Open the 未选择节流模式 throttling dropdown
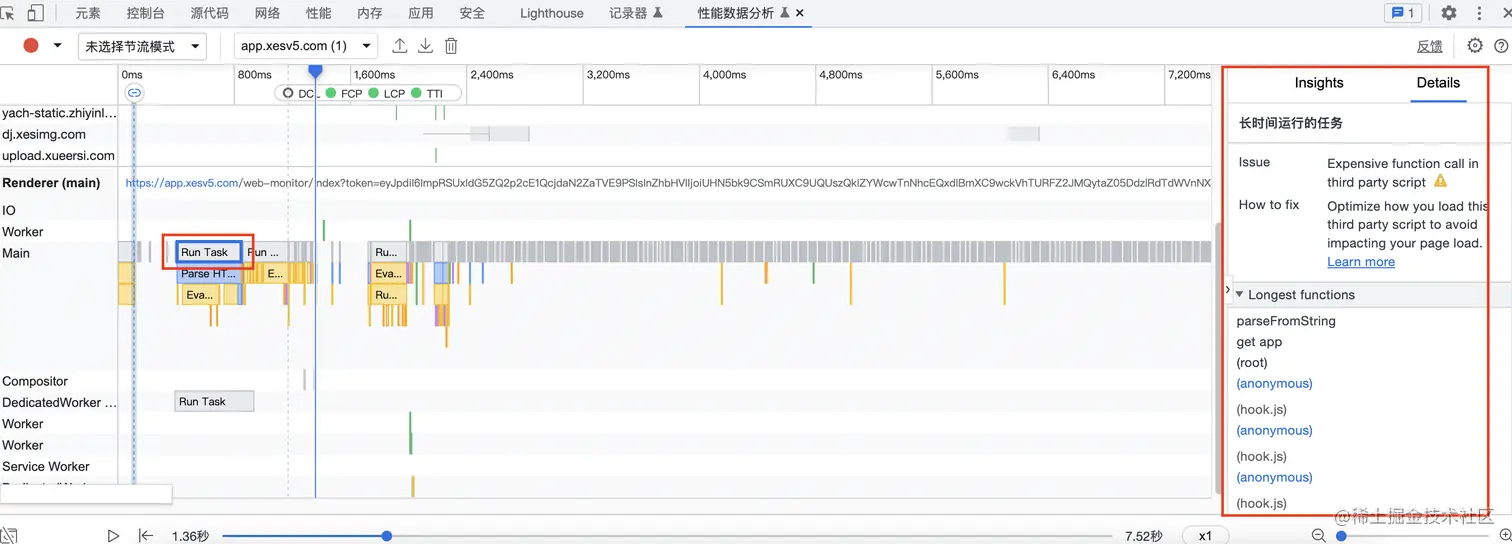This screenshot has width=1512, height=544. [142, 46]
